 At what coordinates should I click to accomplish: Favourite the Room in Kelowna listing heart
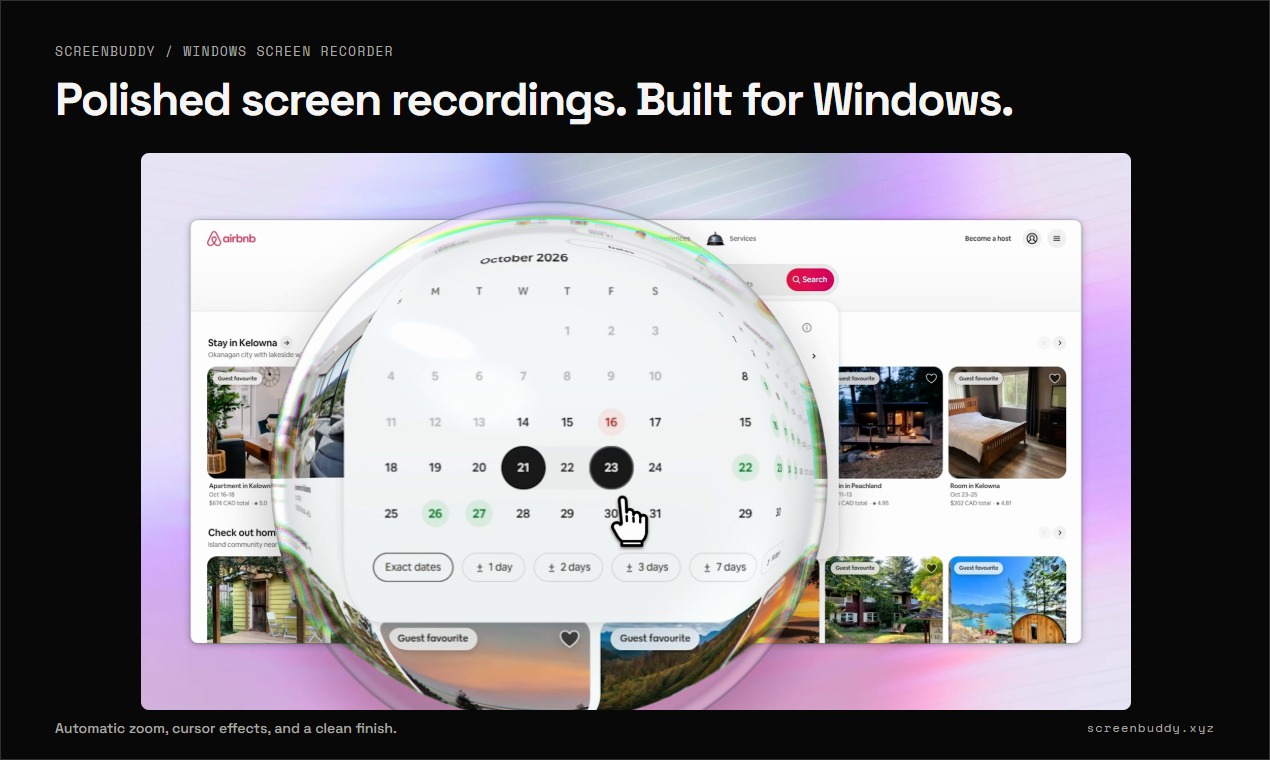click(1054, 379)
